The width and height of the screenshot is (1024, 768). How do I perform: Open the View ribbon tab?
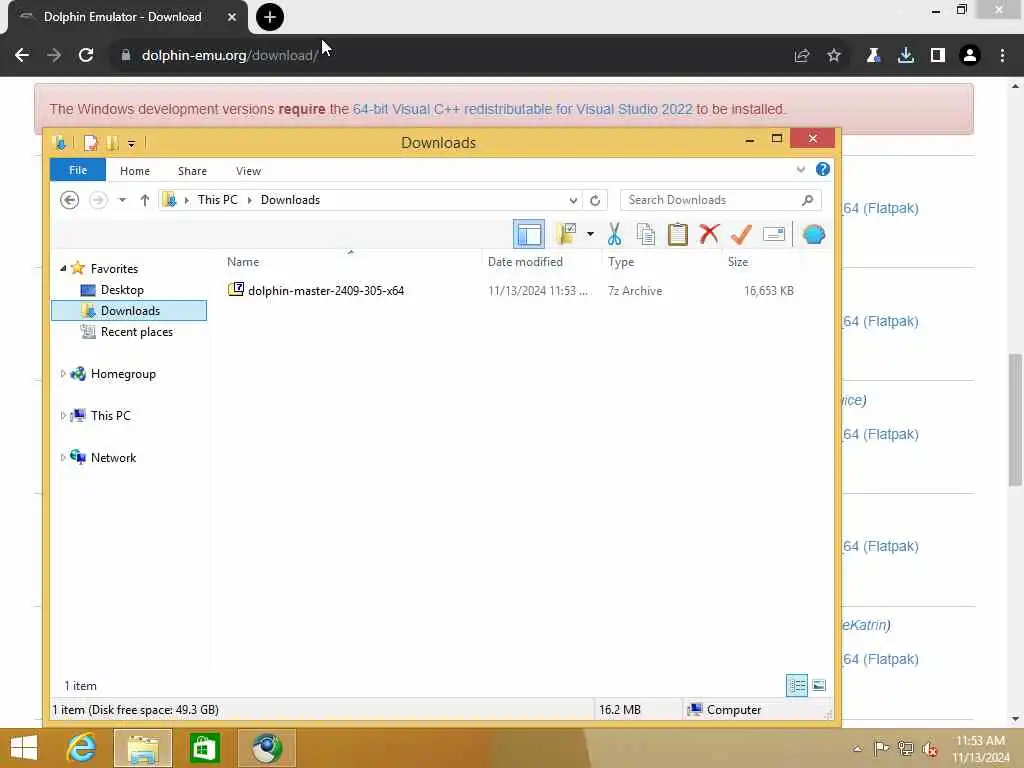pos(248,170)
